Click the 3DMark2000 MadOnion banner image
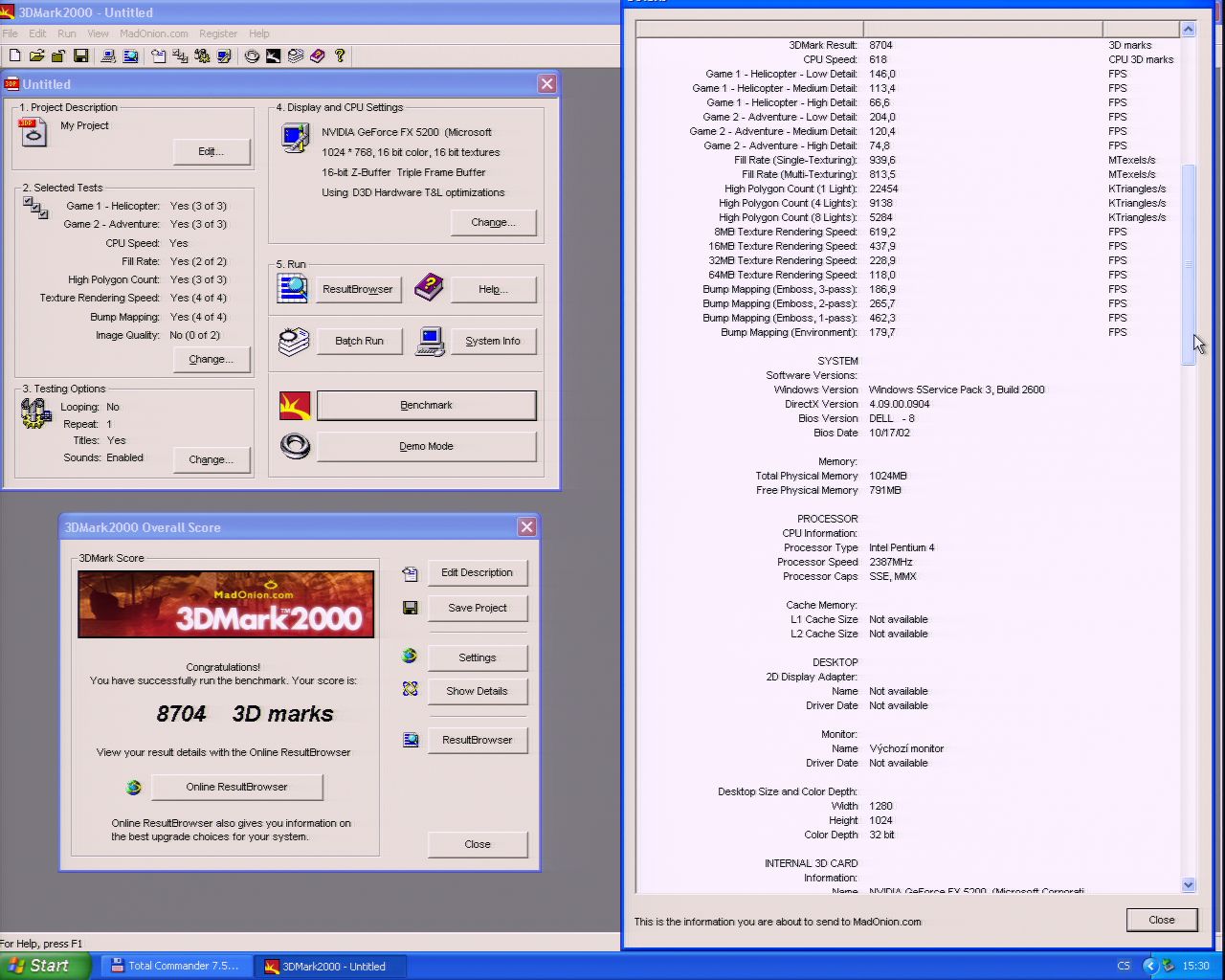Image resolution: width=1225 pixels, height=980 pixels. pos(226,604)
